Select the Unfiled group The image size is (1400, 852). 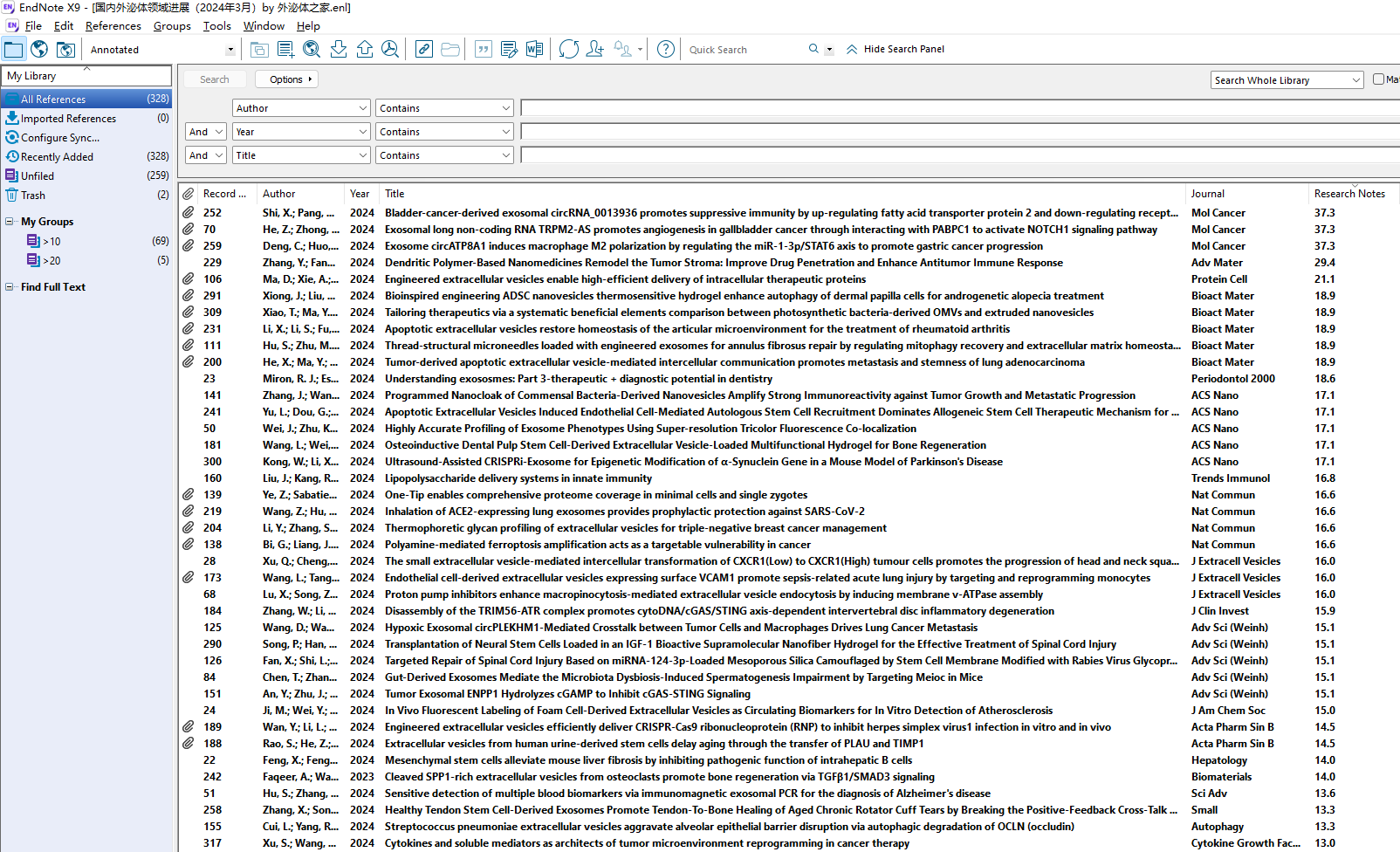[86, 176]
